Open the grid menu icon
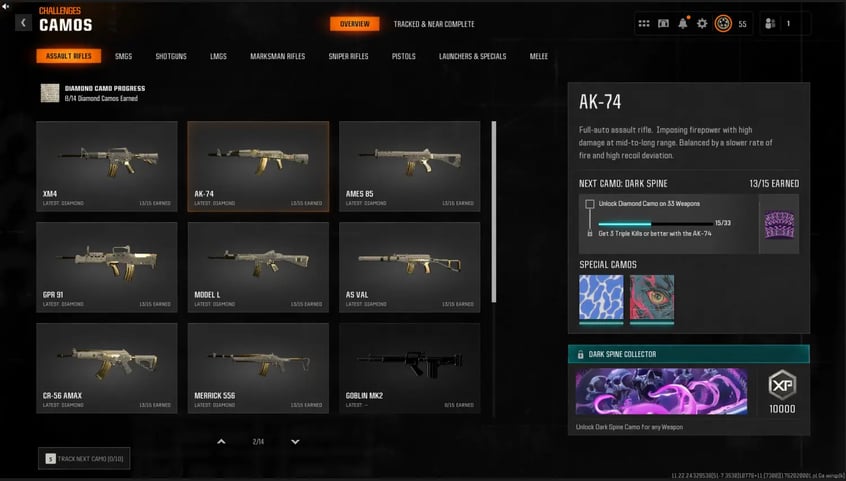 coord(644,24)
